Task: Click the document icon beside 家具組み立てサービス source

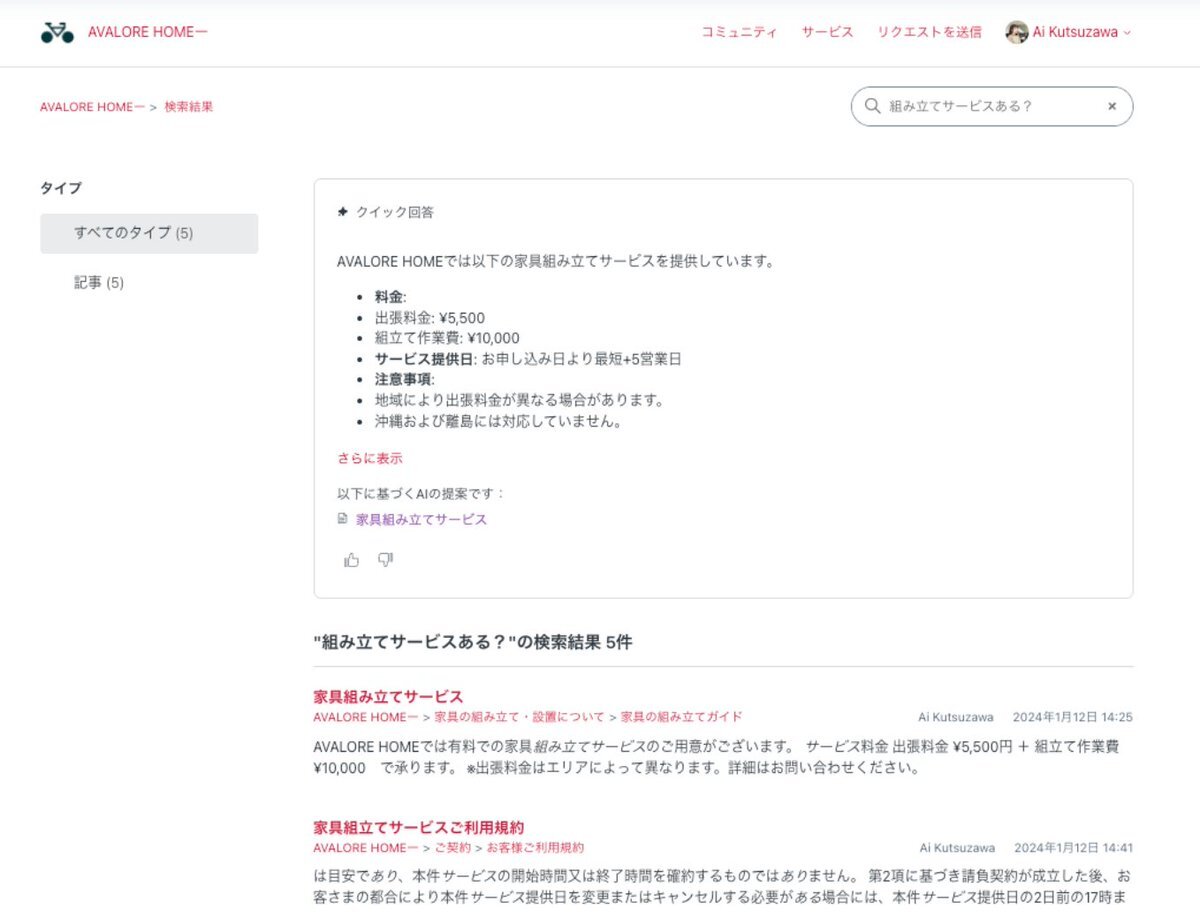Action: point(343,519)
